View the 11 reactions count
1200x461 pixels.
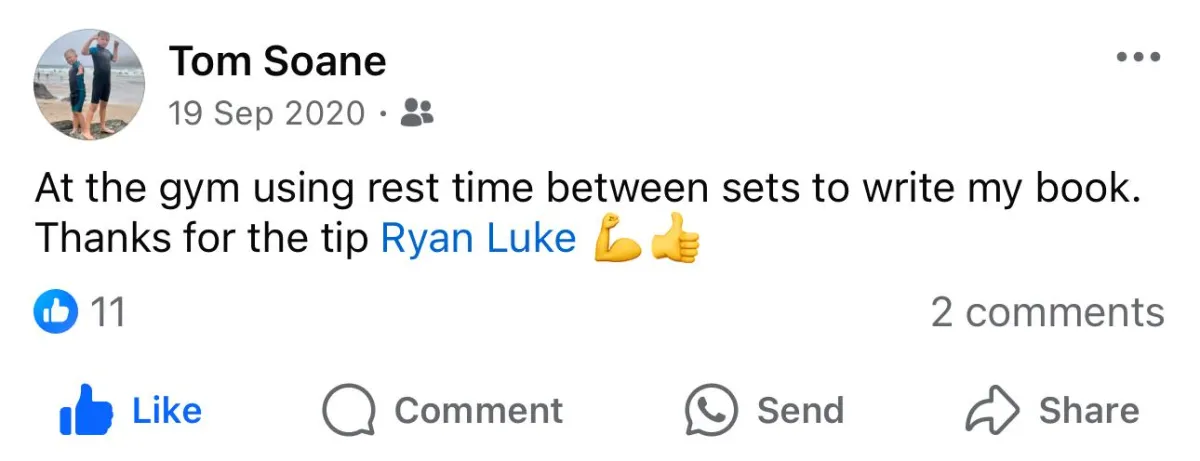coord(107,313)
